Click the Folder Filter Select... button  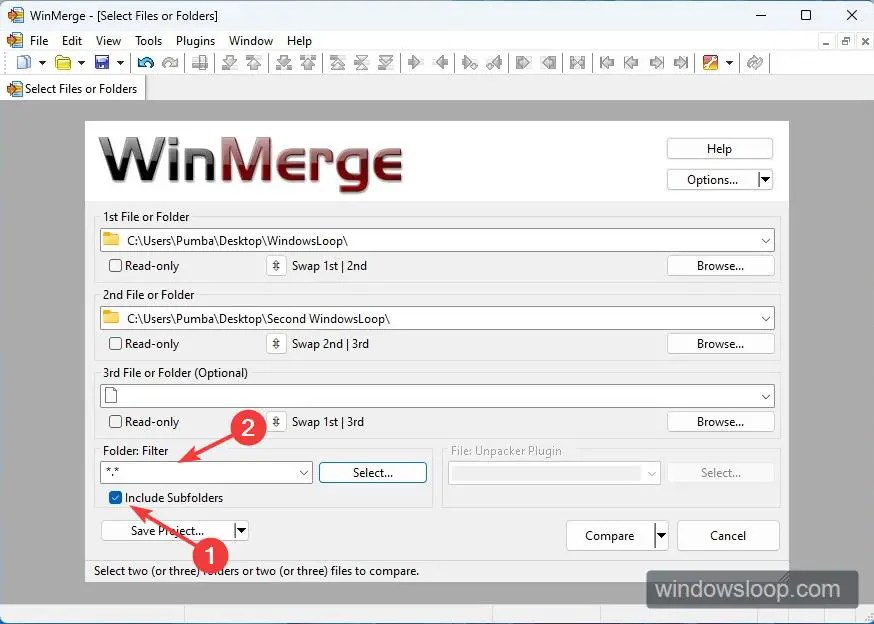point(373,473)
